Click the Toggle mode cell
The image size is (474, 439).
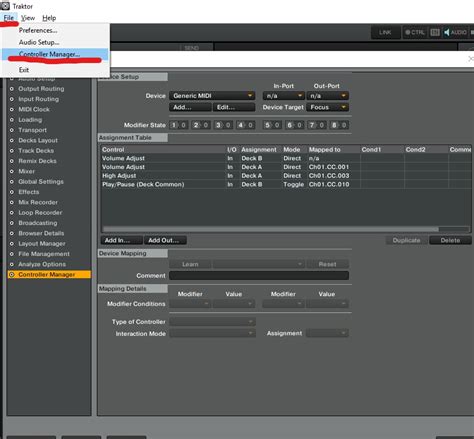tap(294, 184)
